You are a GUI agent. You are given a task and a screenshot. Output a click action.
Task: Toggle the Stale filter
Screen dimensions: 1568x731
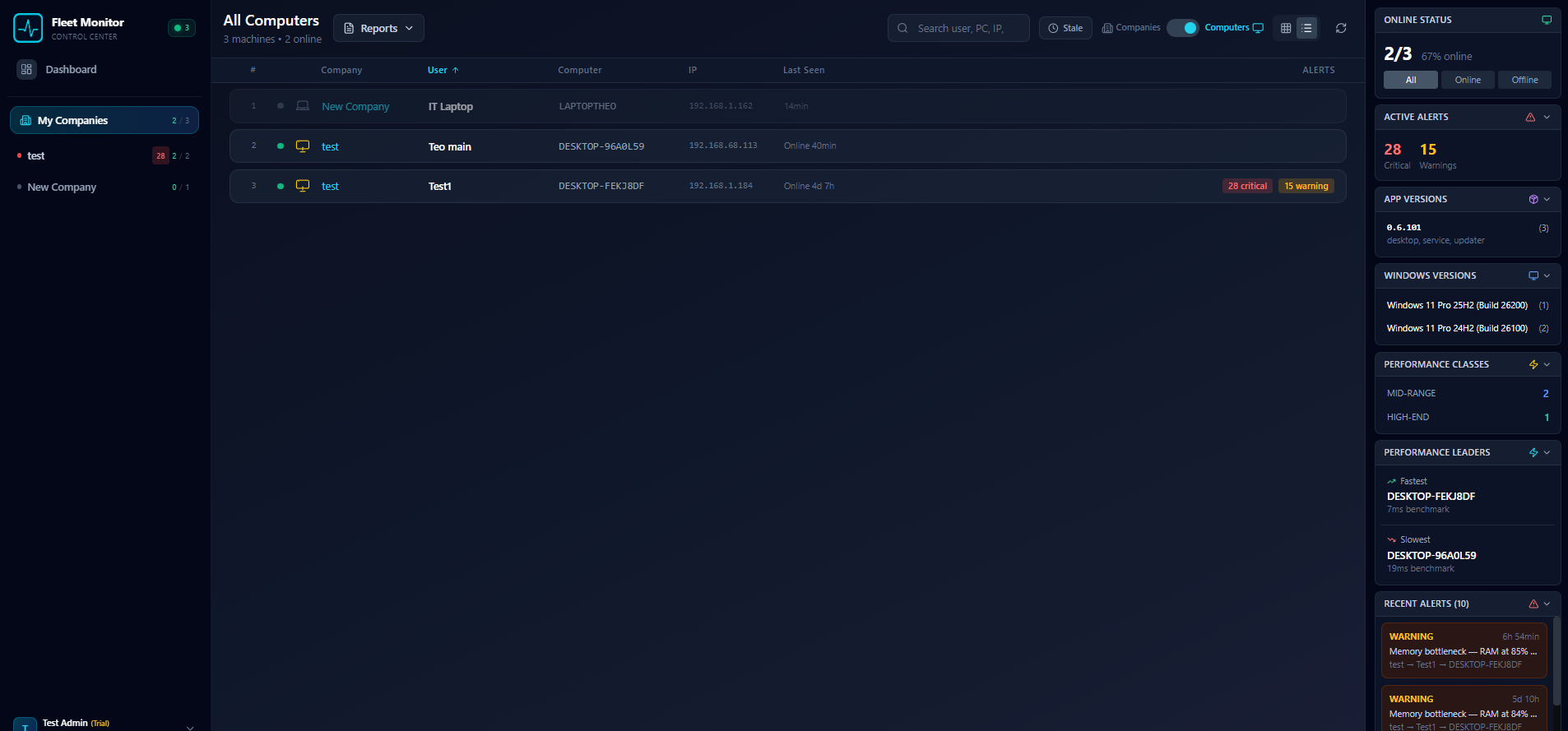point(1065,28)
